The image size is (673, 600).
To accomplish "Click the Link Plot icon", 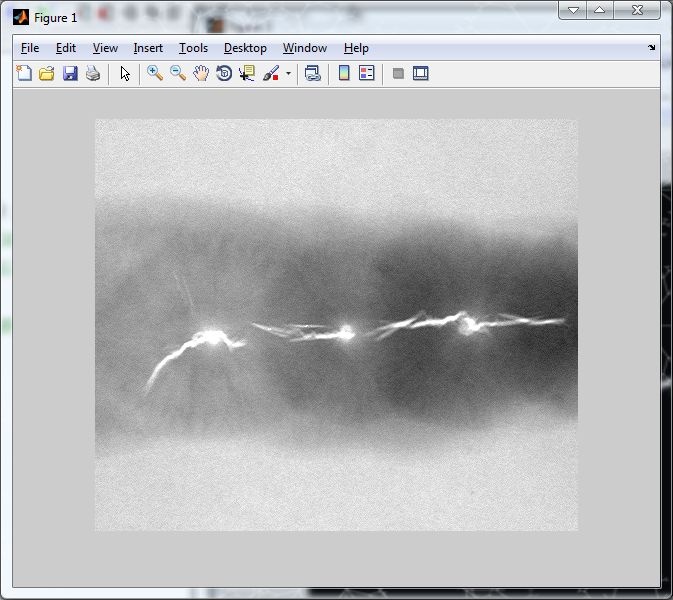I will [x=313, y=73].
